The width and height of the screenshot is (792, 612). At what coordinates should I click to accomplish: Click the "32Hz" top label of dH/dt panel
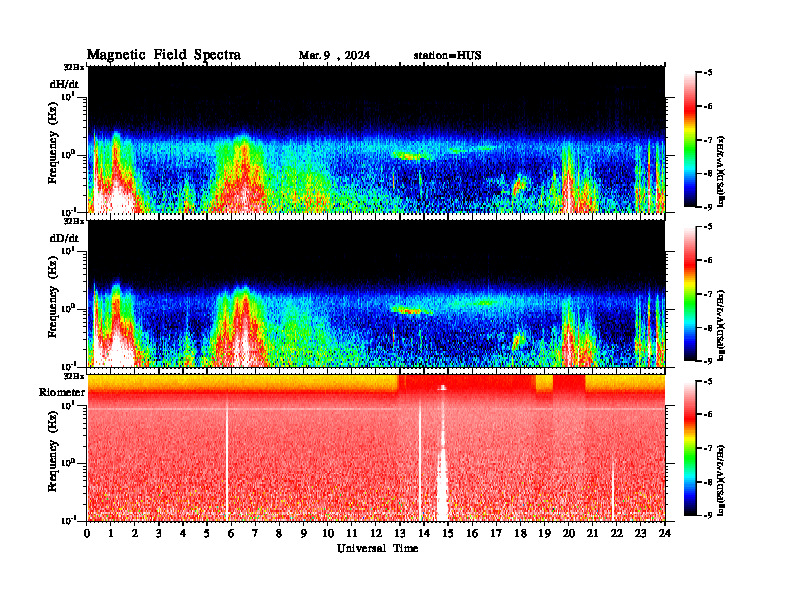[x=74, y=67]
